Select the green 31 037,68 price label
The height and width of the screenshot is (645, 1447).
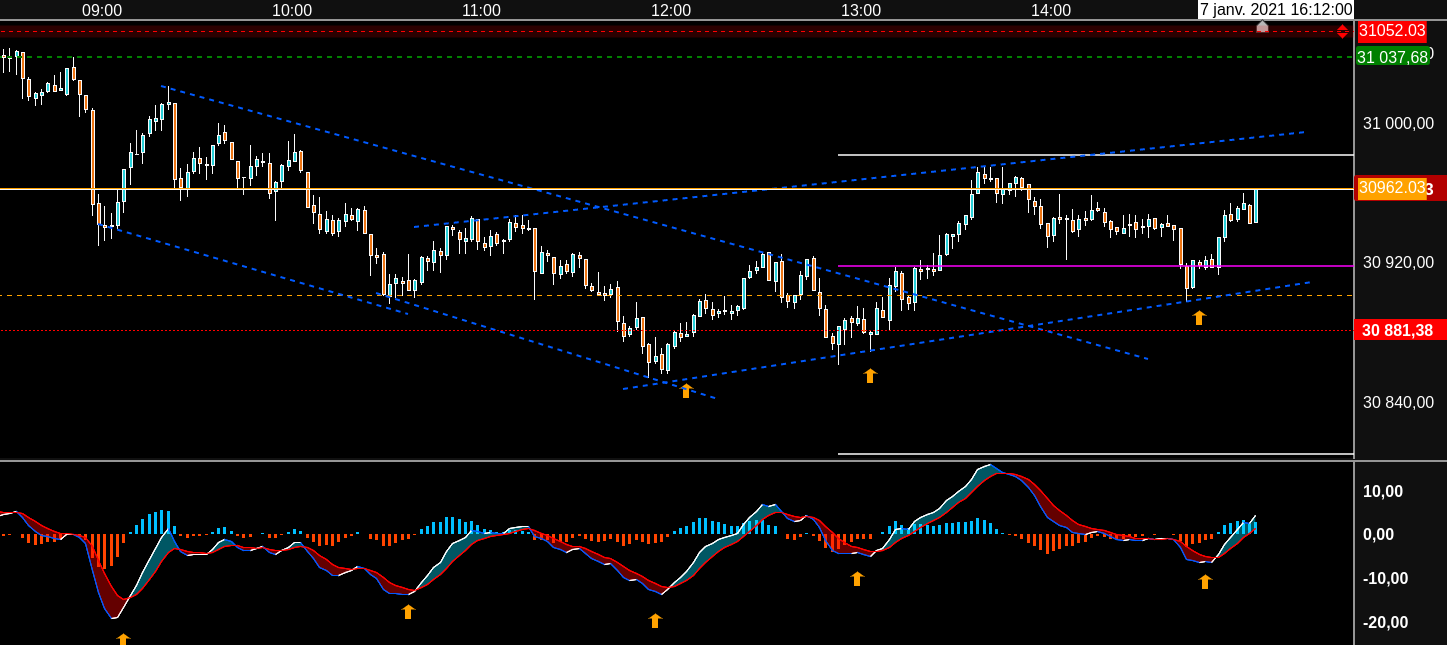1392,57
